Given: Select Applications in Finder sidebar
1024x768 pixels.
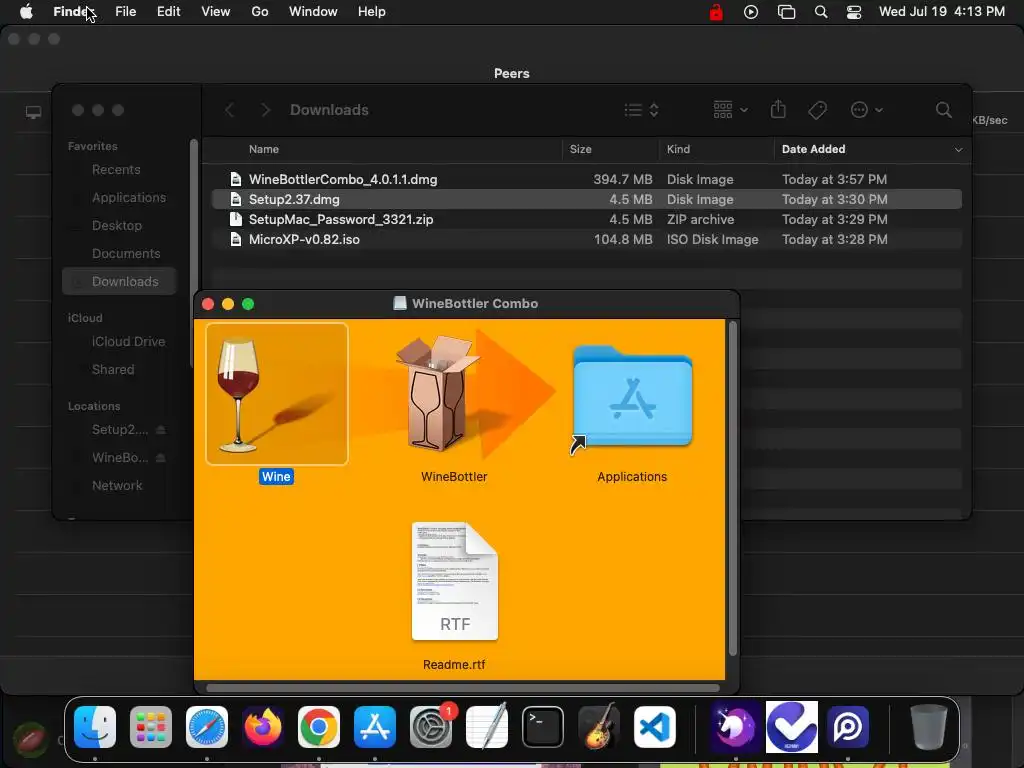Looking at the screenshot, I should [129, 198].
